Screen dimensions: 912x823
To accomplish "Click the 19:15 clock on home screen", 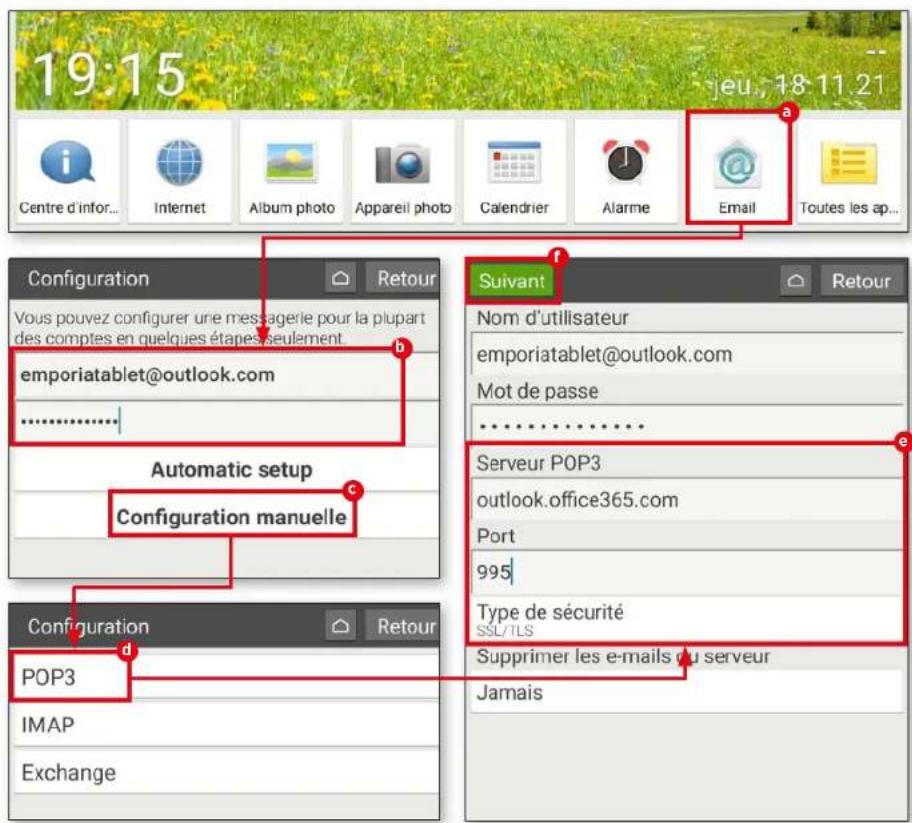I will pos(109,74).
